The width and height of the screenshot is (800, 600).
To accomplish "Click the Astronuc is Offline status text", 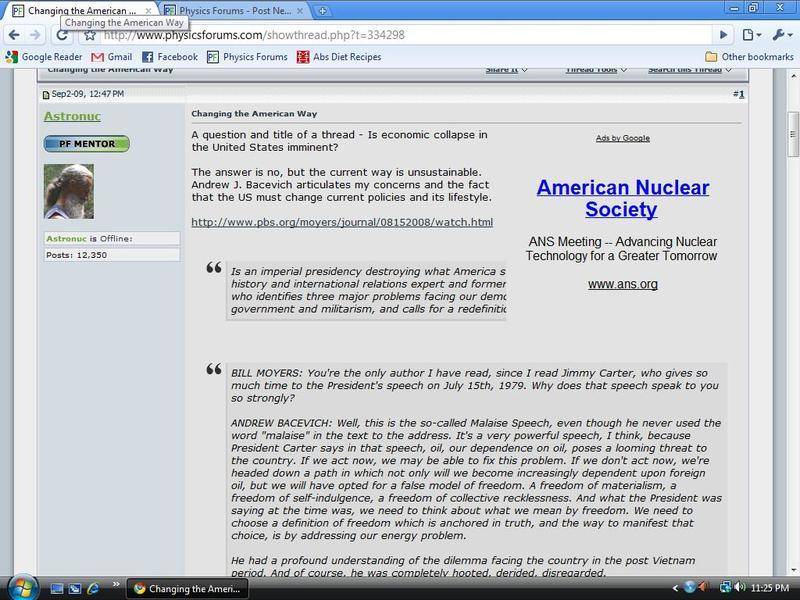I will (x=89, y=239).
